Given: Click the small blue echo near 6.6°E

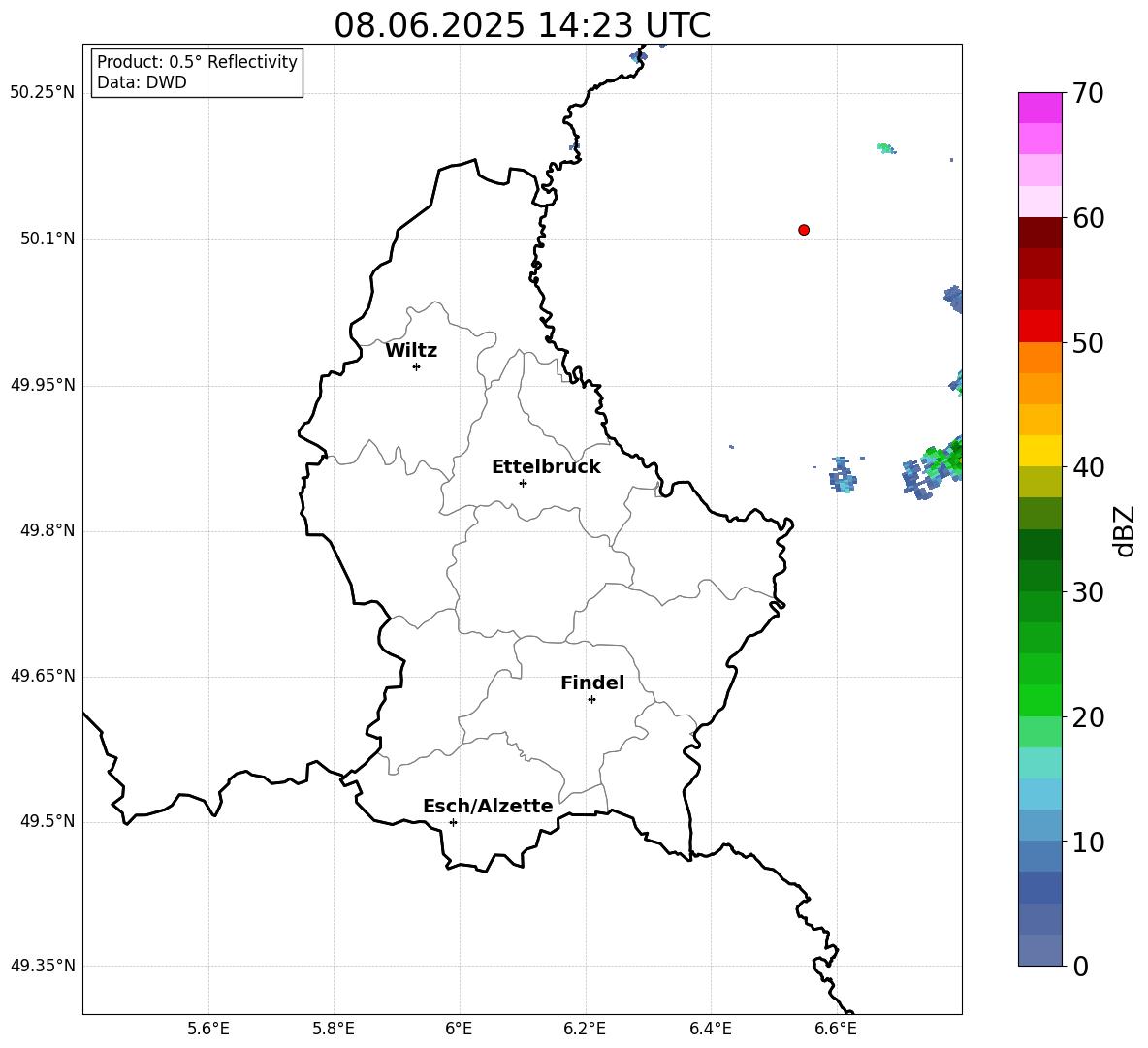Looking at the screenshot, I should 843,474.
